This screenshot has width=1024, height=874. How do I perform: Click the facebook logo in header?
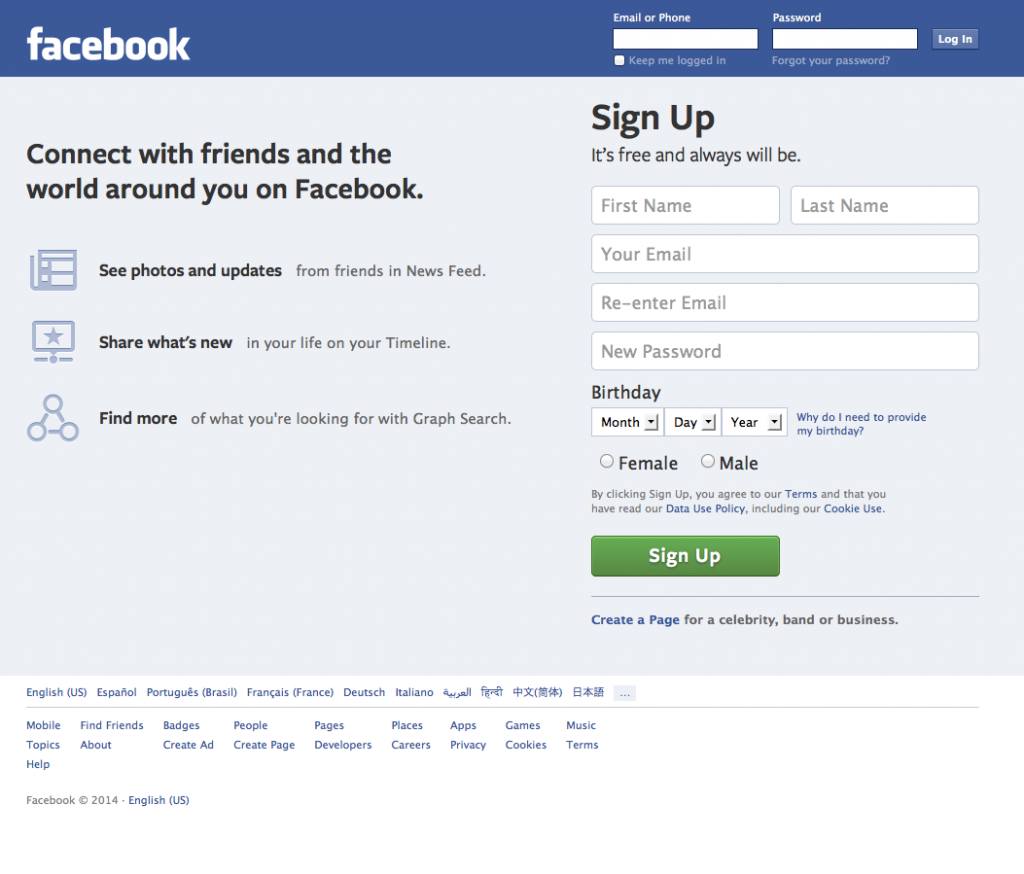108,44
